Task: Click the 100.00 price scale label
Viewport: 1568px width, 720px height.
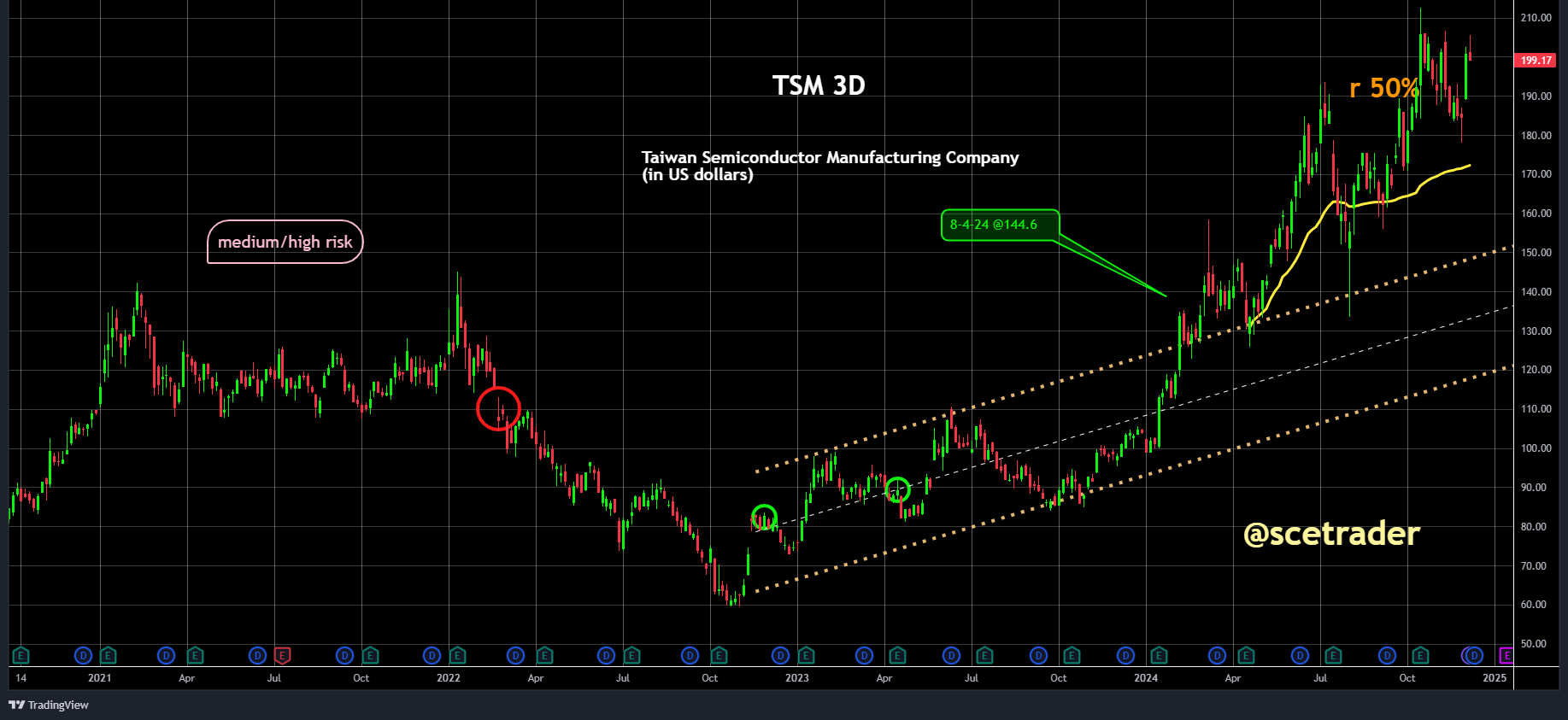Action: [x=1536, y=448]
